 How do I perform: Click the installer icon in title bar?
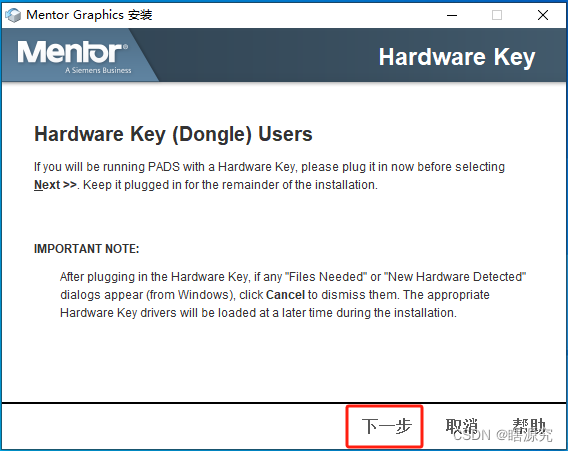pyautogui.click(x=13, y=15)
